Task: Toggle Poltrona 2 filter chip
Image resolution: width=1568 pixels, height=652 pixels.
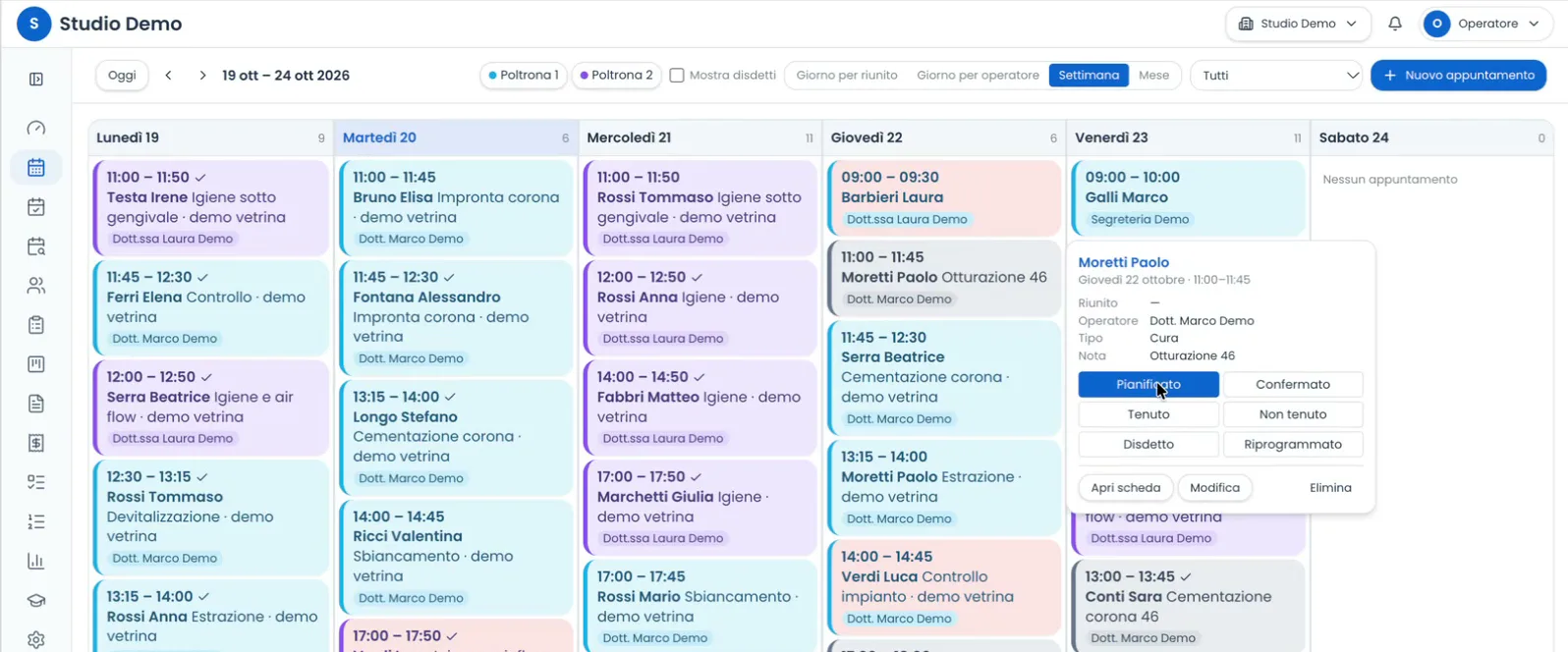Action: tap(616, 76)
